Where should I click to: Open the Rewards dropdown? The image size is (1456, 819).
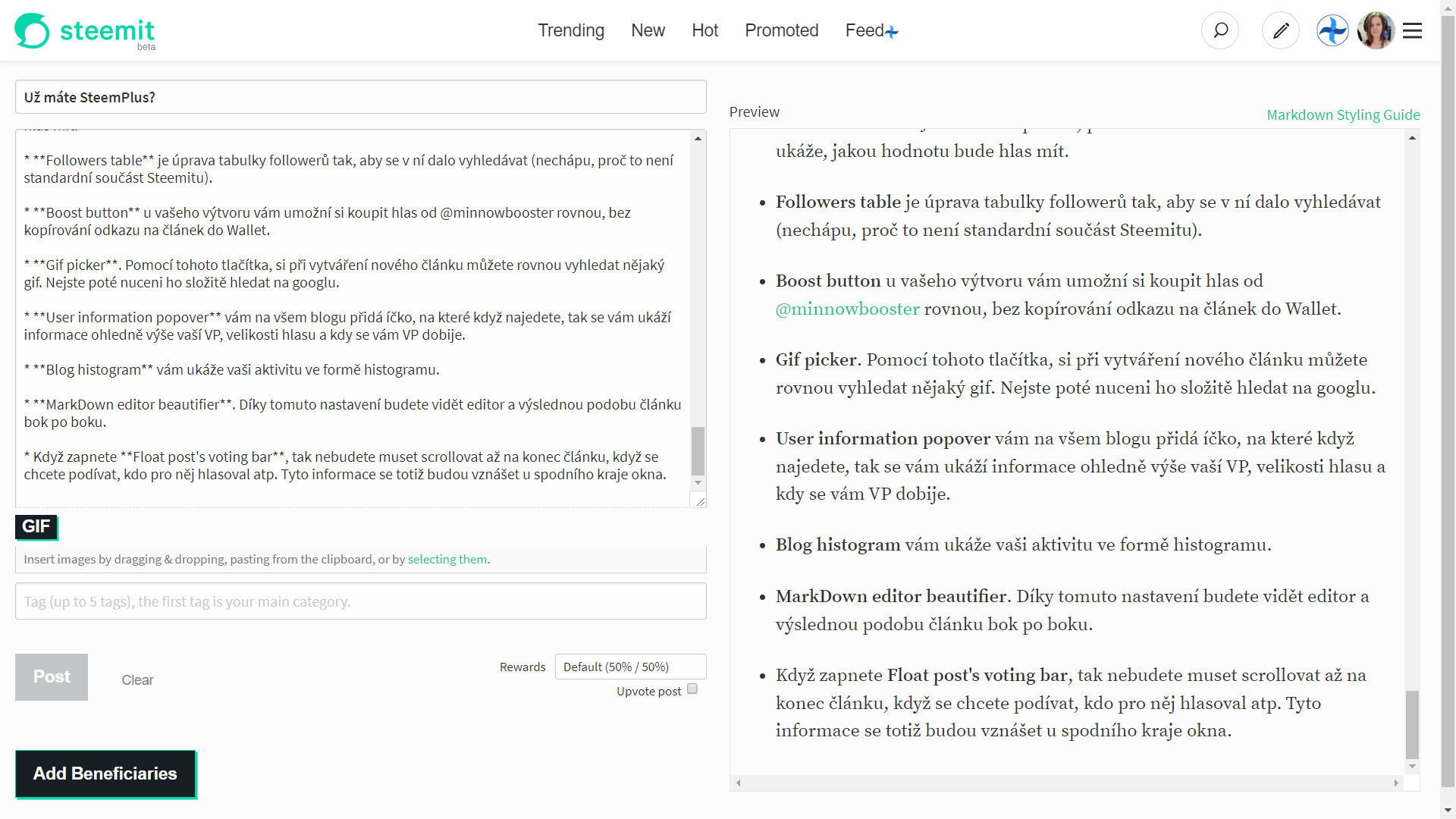(x=631, y=667)
